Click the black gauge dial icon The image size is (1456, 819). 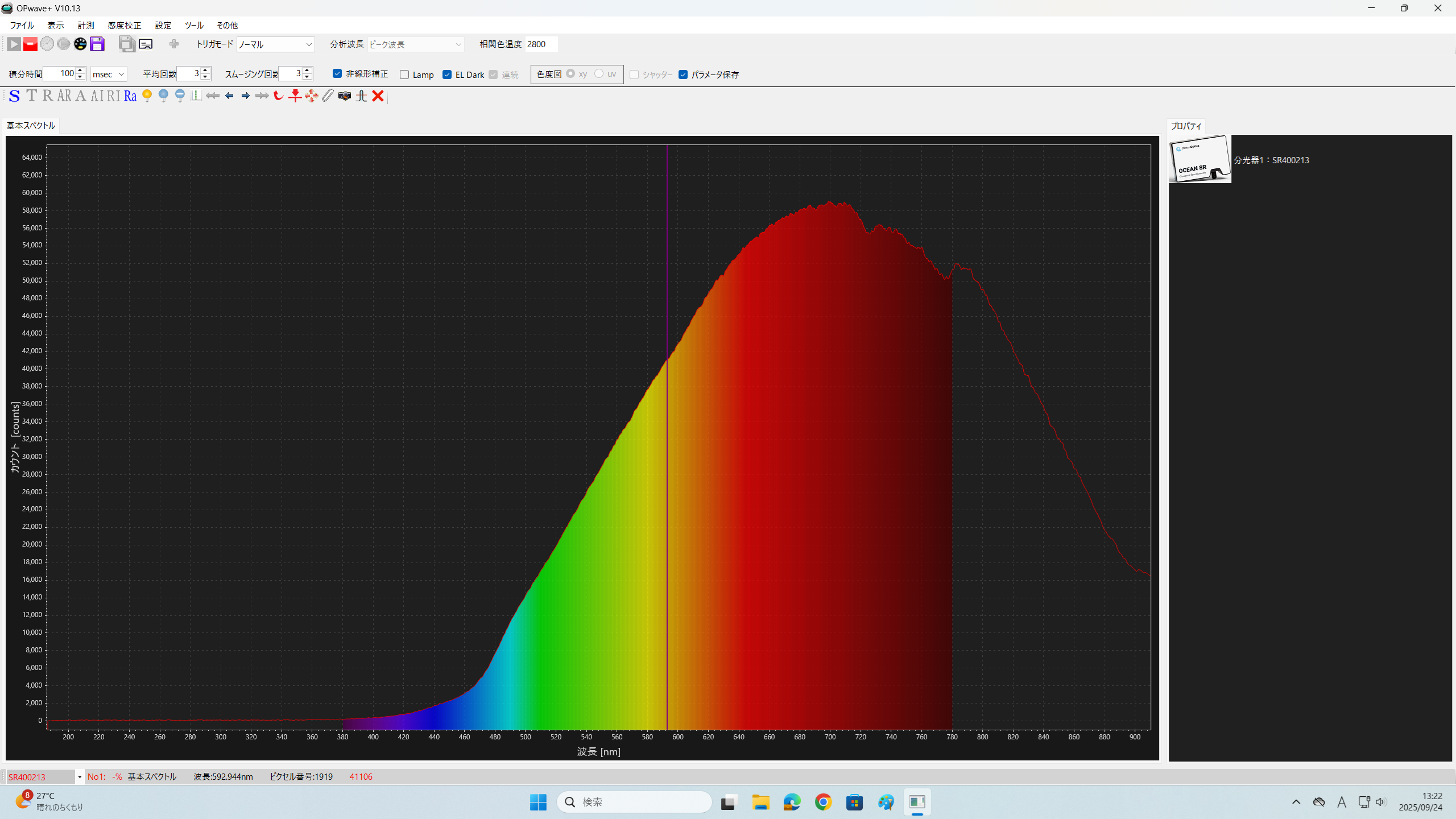click(x=80, y=44)
